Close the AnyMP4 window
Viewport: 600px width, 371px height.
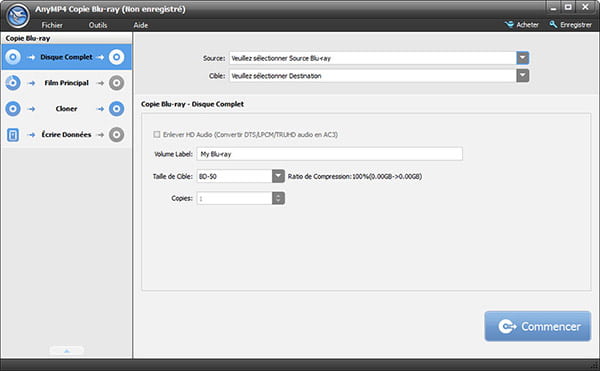point(585,7)
